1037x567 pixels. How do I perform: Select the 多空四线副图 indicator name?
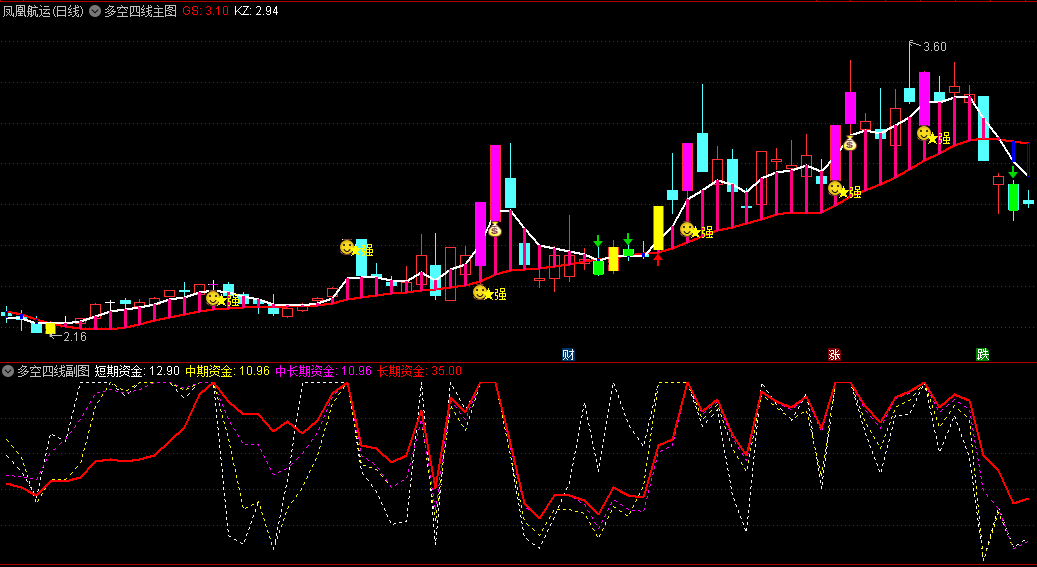(x=53, y=371)
